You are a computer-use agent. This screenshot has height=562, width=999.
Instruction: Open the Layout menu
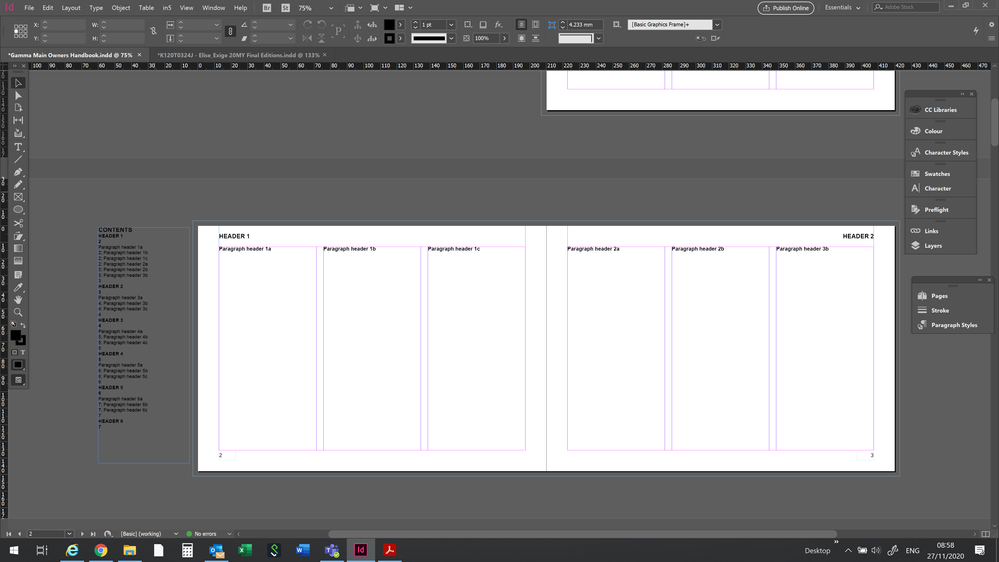71,8
